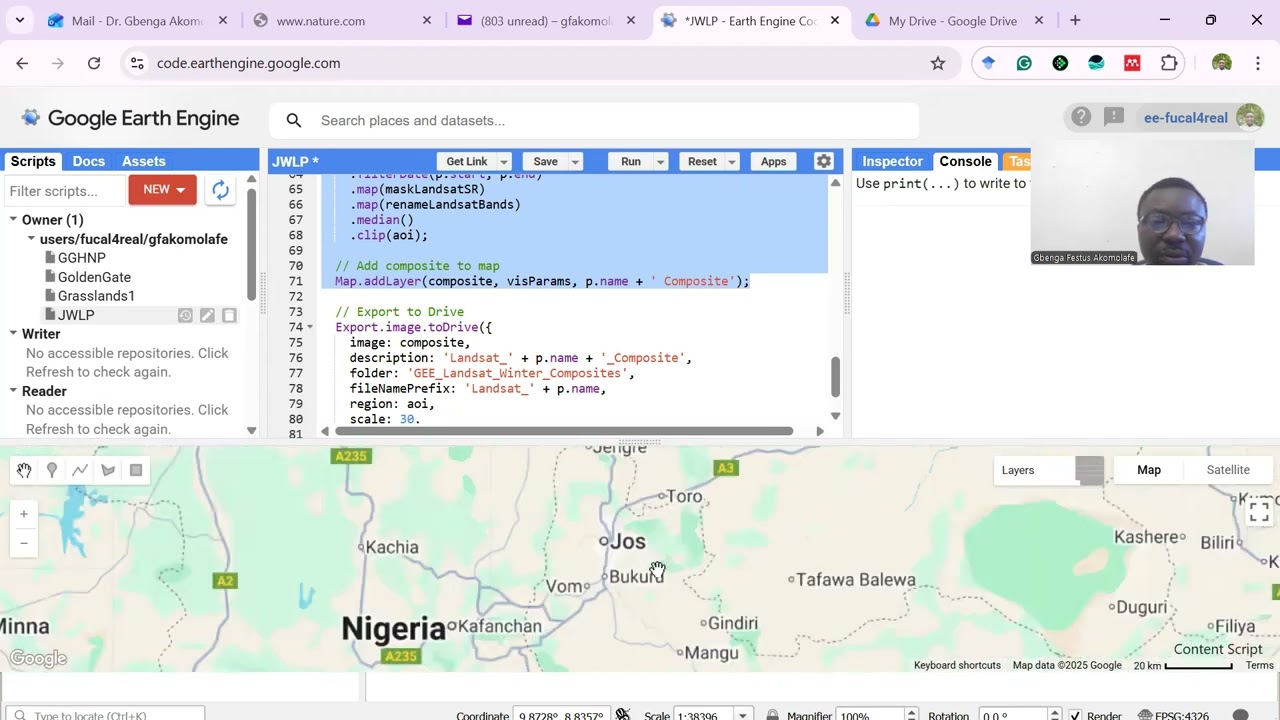The image size is (1280, 720).
Task: Collapse the Owner (1) section
Action: pyautogui.click(x=13, y=220)
